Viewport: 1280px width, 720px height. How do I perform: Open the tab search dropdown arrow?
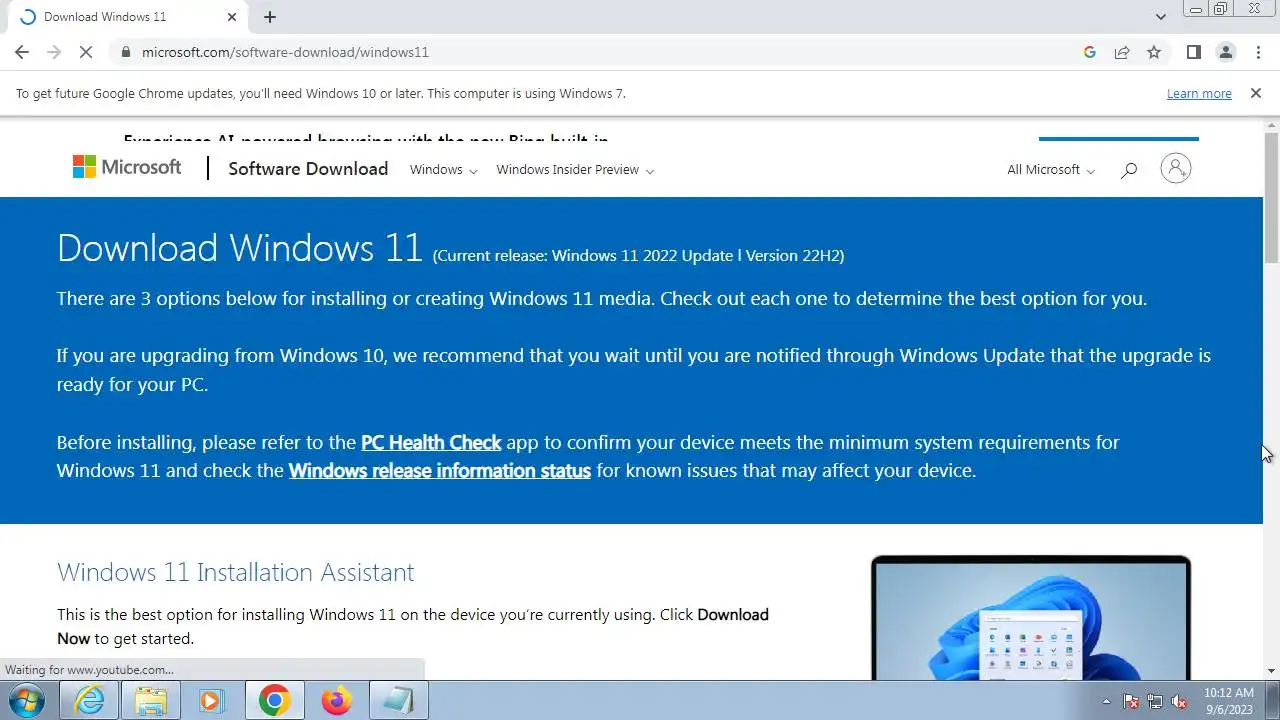click(x=1160, y=17)
